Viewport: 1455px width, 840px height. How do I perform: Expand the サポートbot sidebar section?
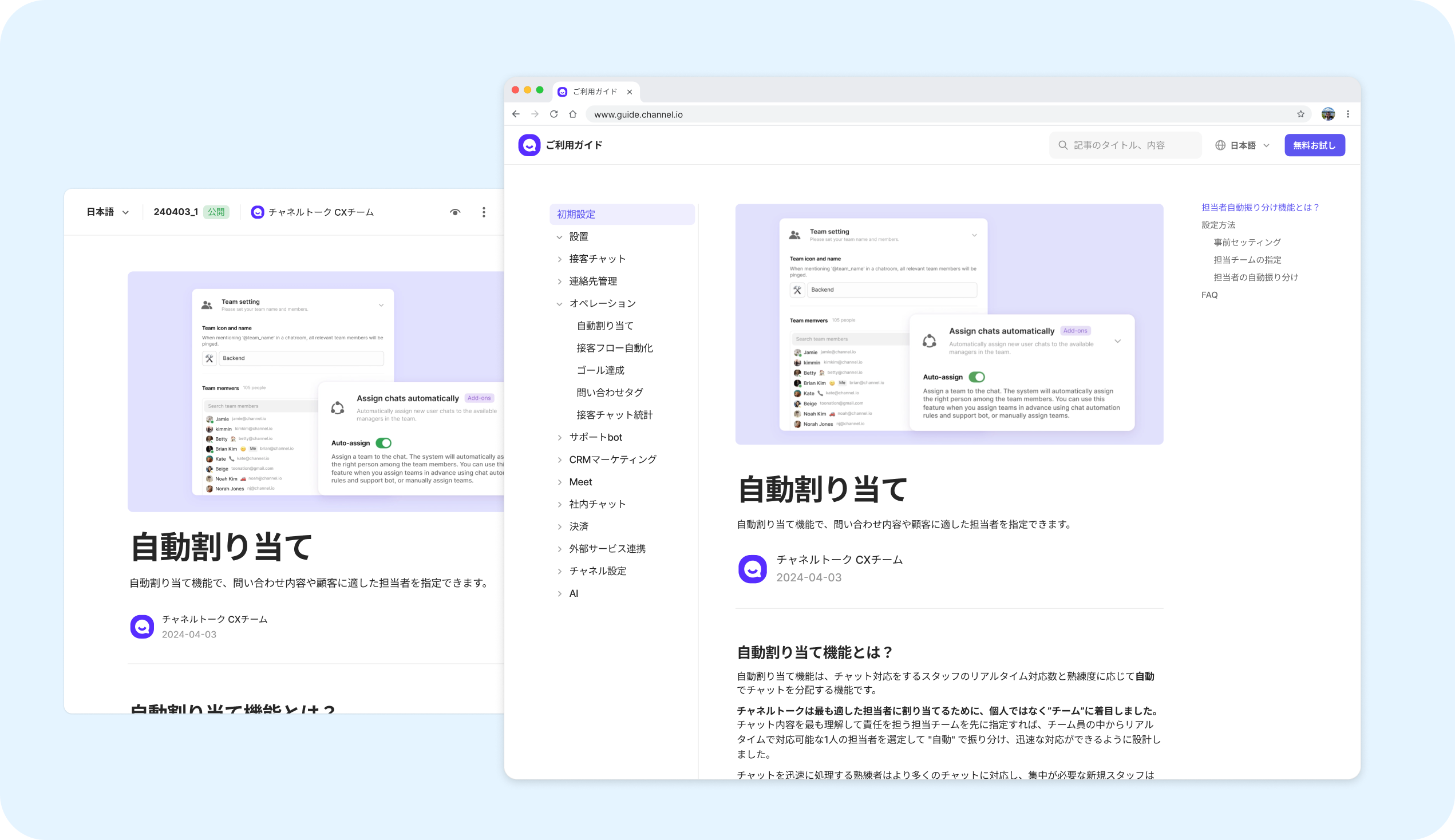tap(559, 437)
